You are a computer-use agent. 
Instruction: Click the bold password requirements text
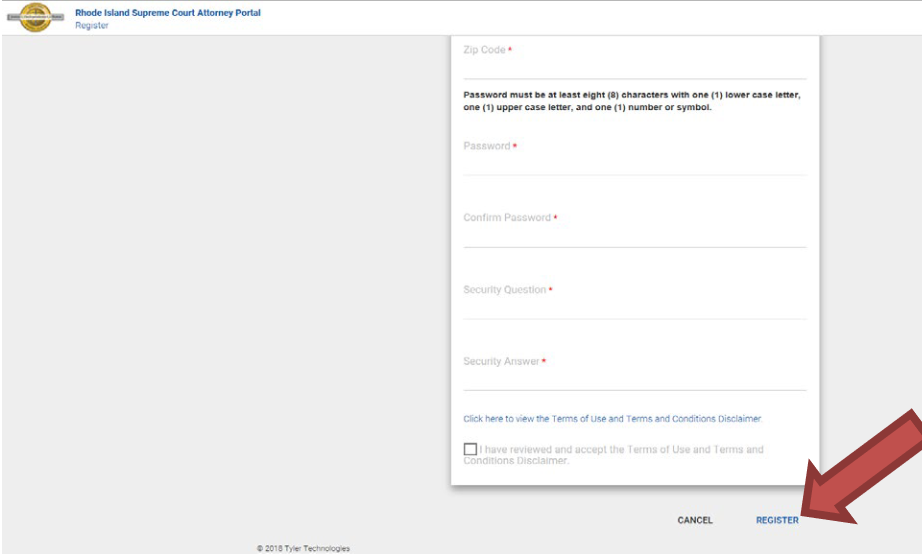(632, 101)
